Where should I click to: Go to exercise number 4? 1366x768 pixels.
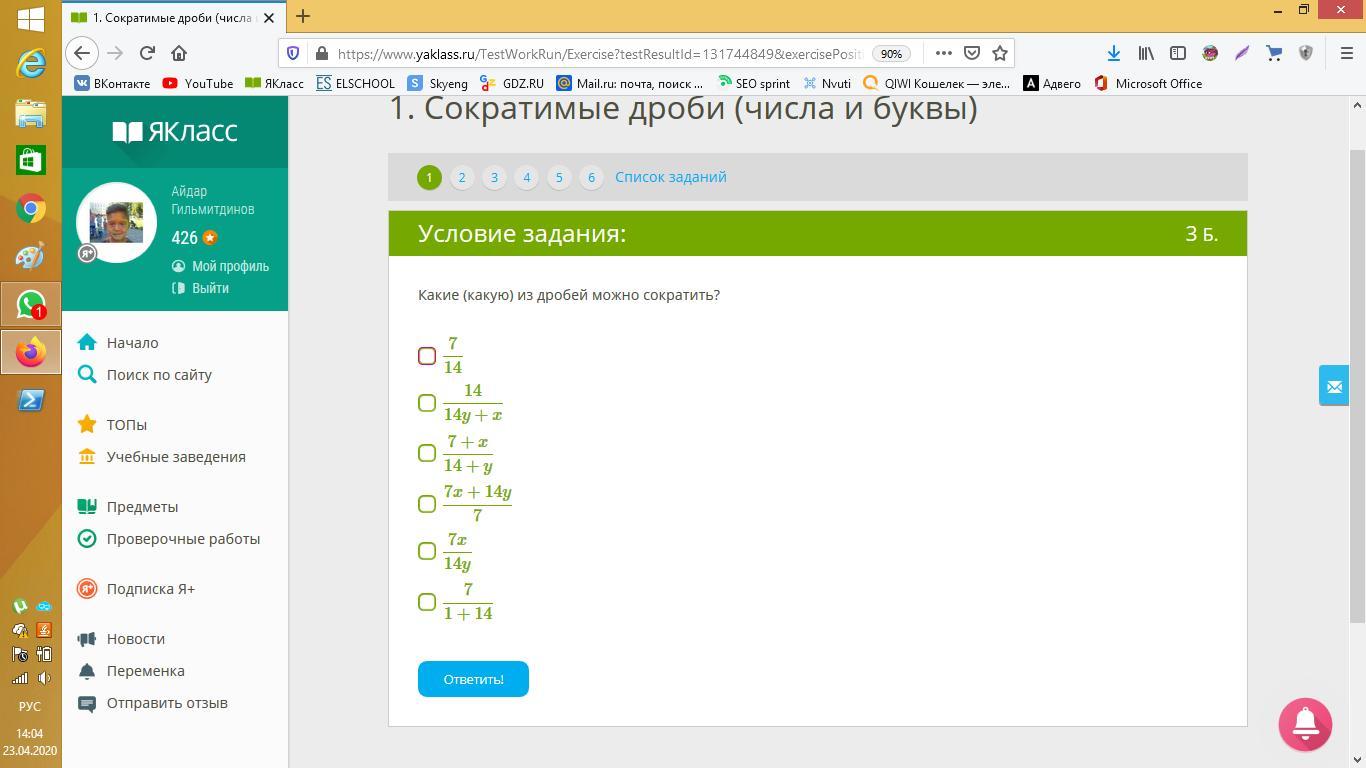click(x=527, y=177)
